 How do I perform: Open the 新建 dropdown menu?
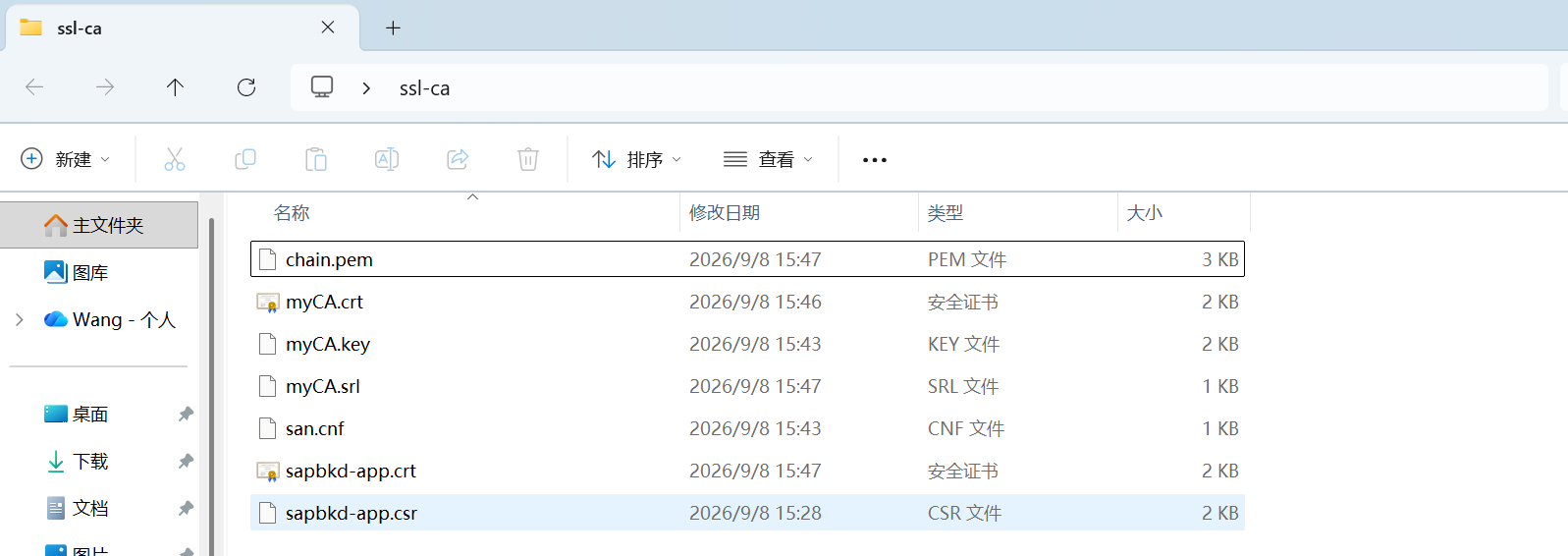point(66,159)
